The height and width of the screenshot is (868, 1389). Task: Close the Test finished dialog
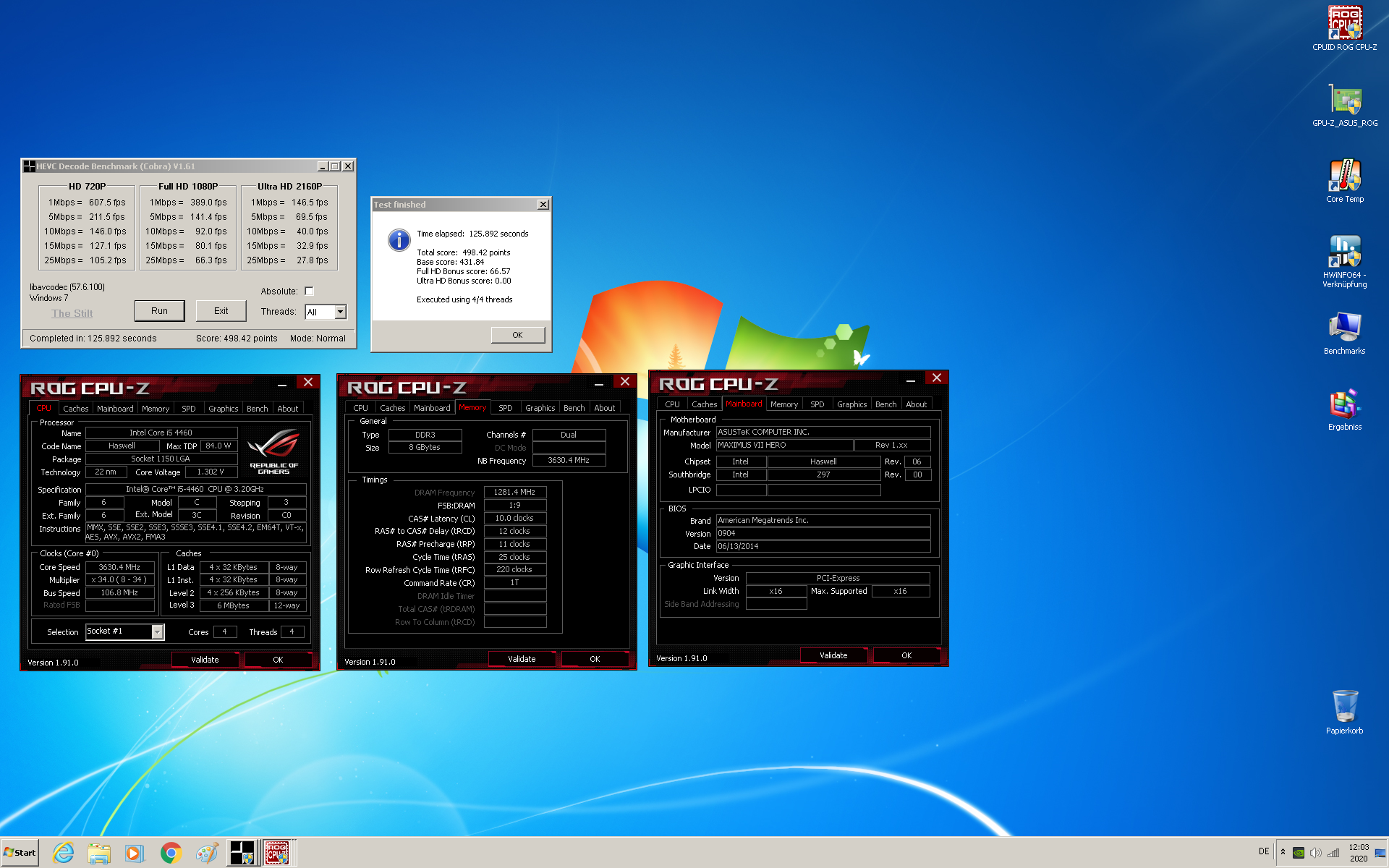(x=543, y=205)
